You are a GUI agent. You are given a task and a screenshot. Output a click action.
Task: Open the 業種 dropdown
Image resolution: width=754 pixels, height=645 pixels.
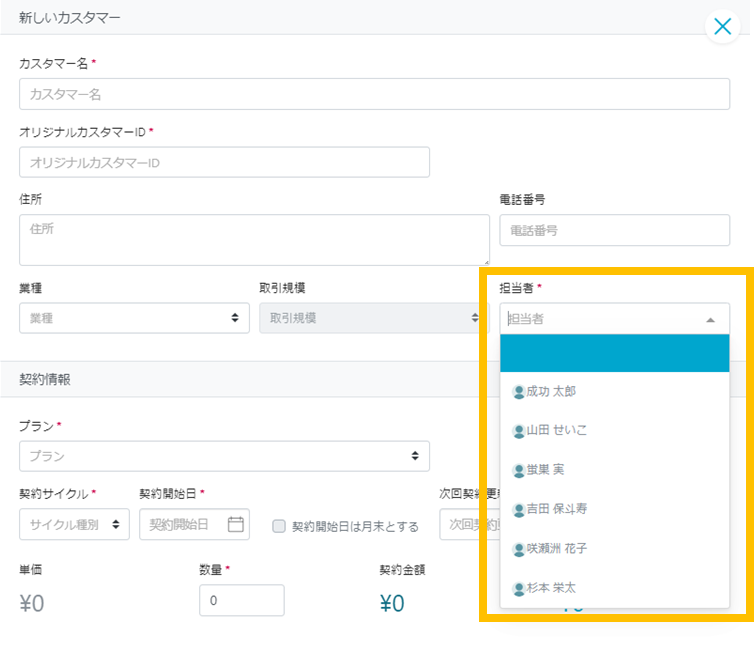click(x=134, y=318)
